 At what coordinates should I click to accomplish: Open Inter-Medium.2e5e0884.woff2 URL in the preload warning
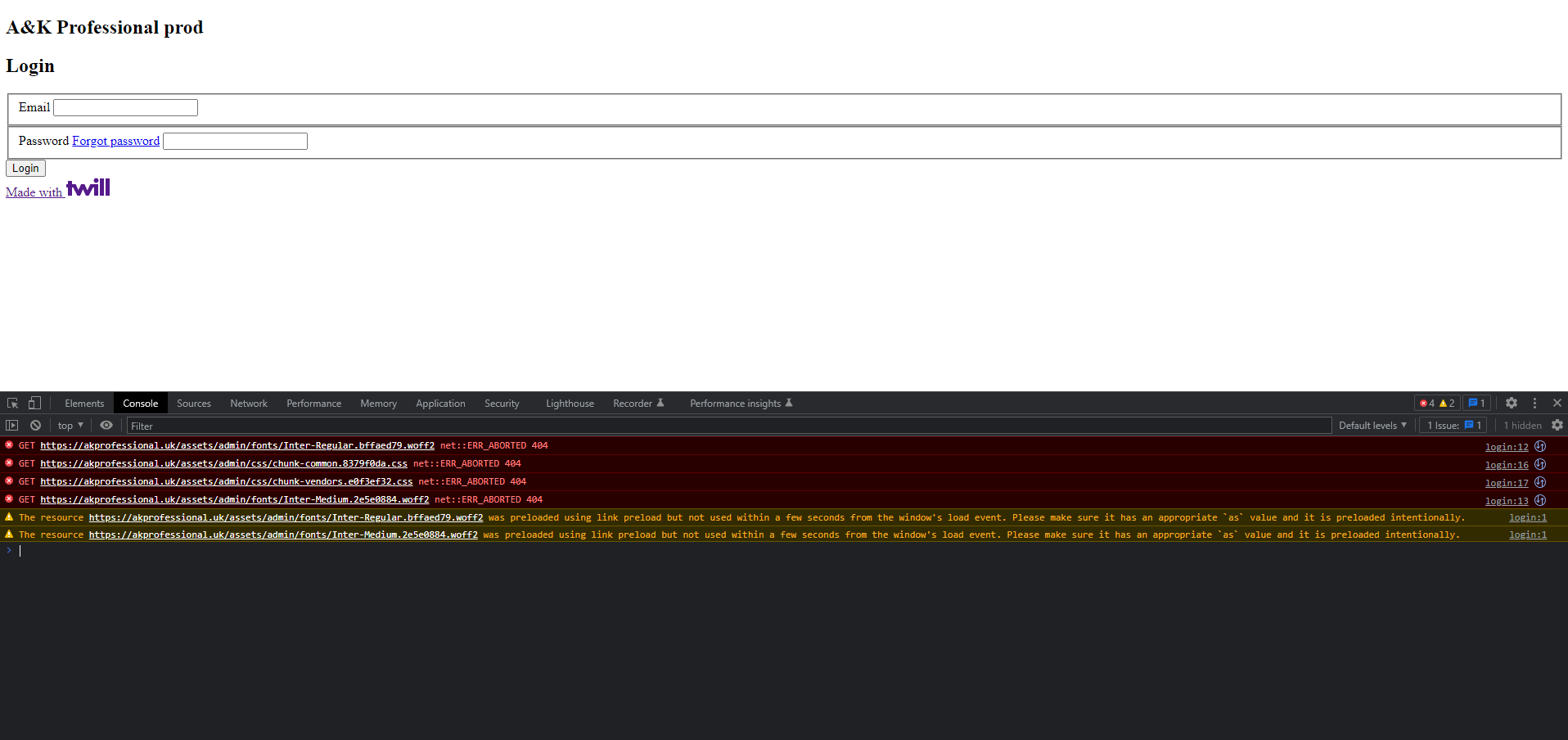[283, 535]
